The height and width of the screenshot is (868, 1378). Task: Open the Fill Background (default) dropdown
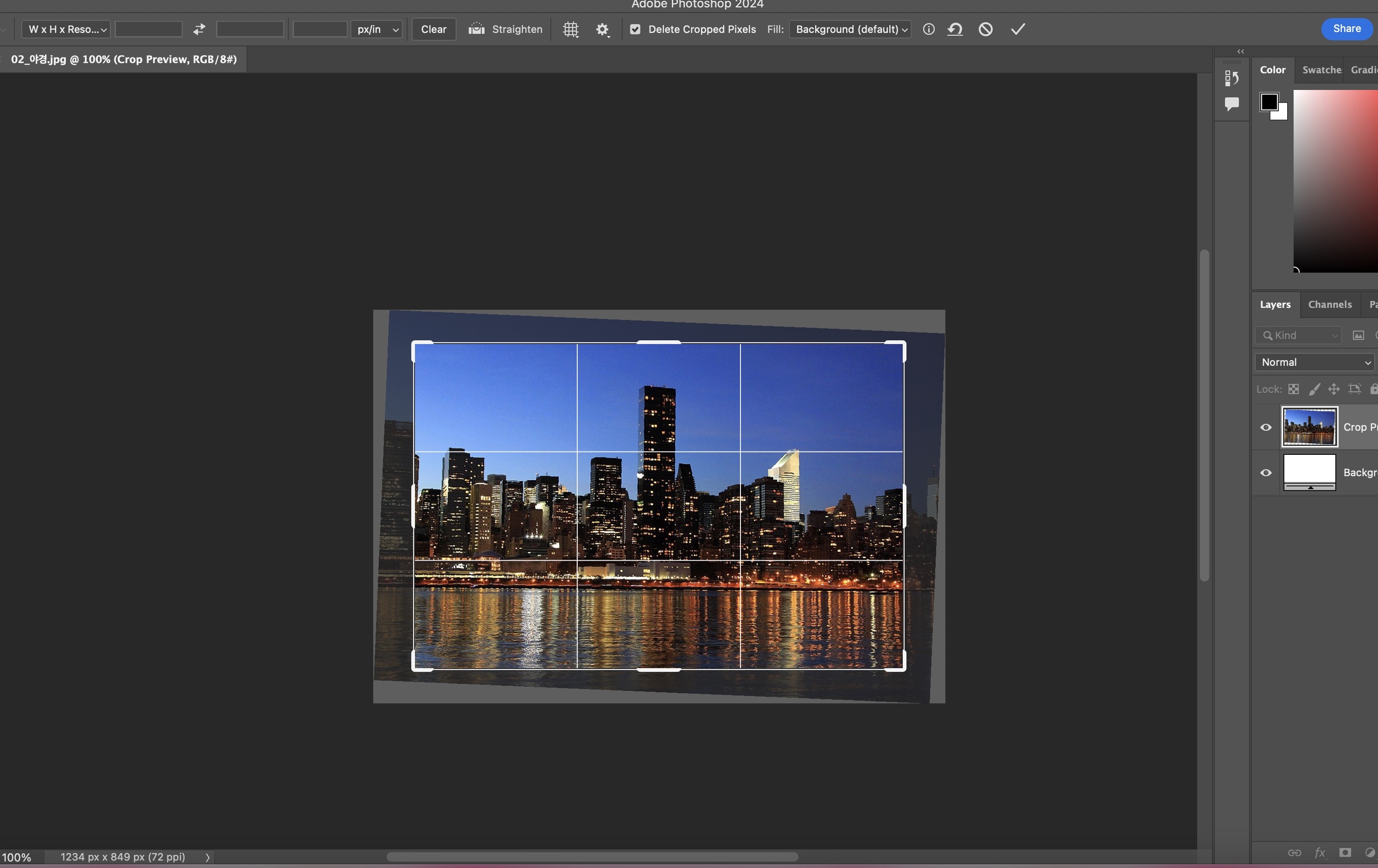[x=850, y=29]
